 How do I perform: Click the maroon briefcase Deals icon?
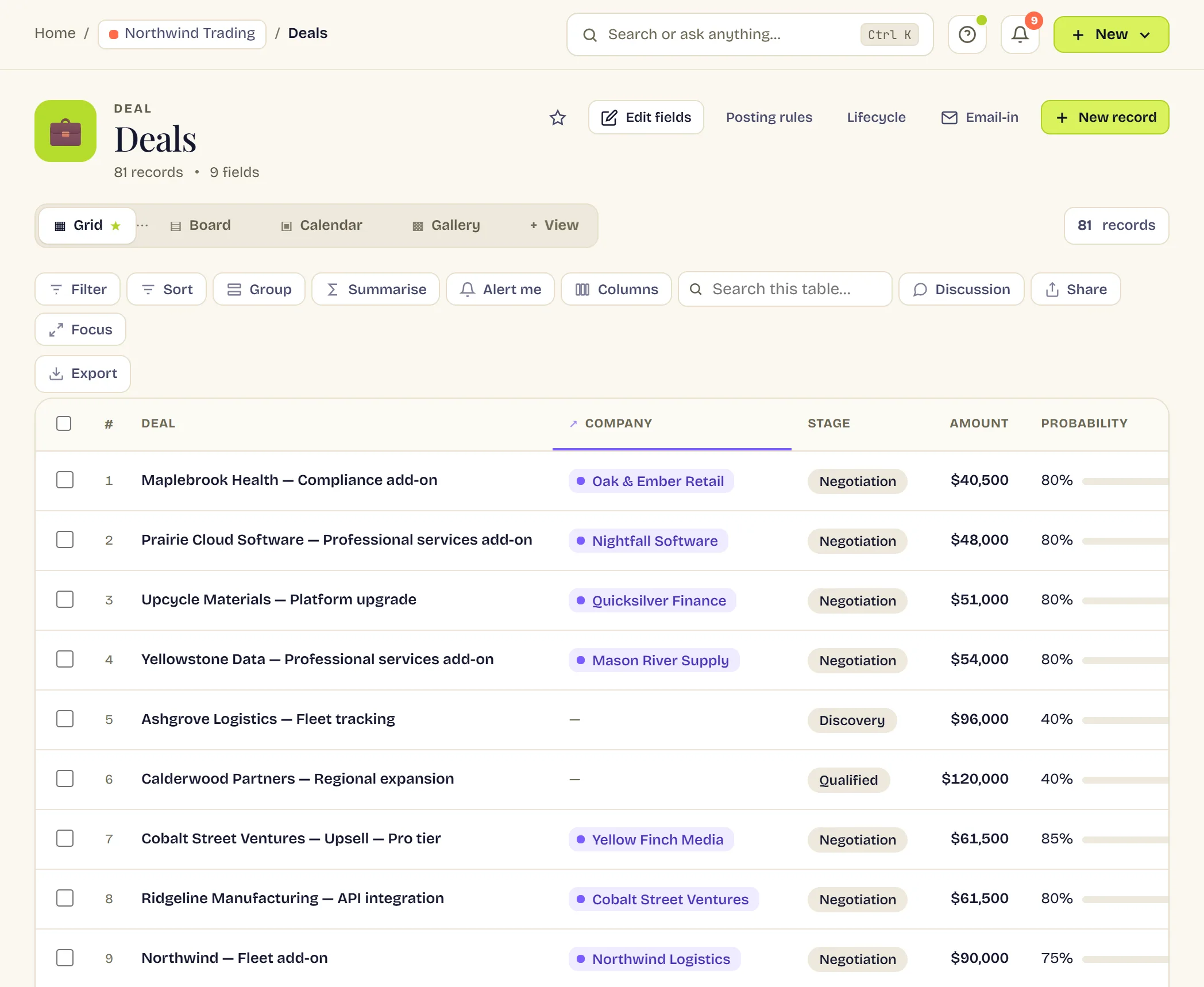click(x=65, y=131)
